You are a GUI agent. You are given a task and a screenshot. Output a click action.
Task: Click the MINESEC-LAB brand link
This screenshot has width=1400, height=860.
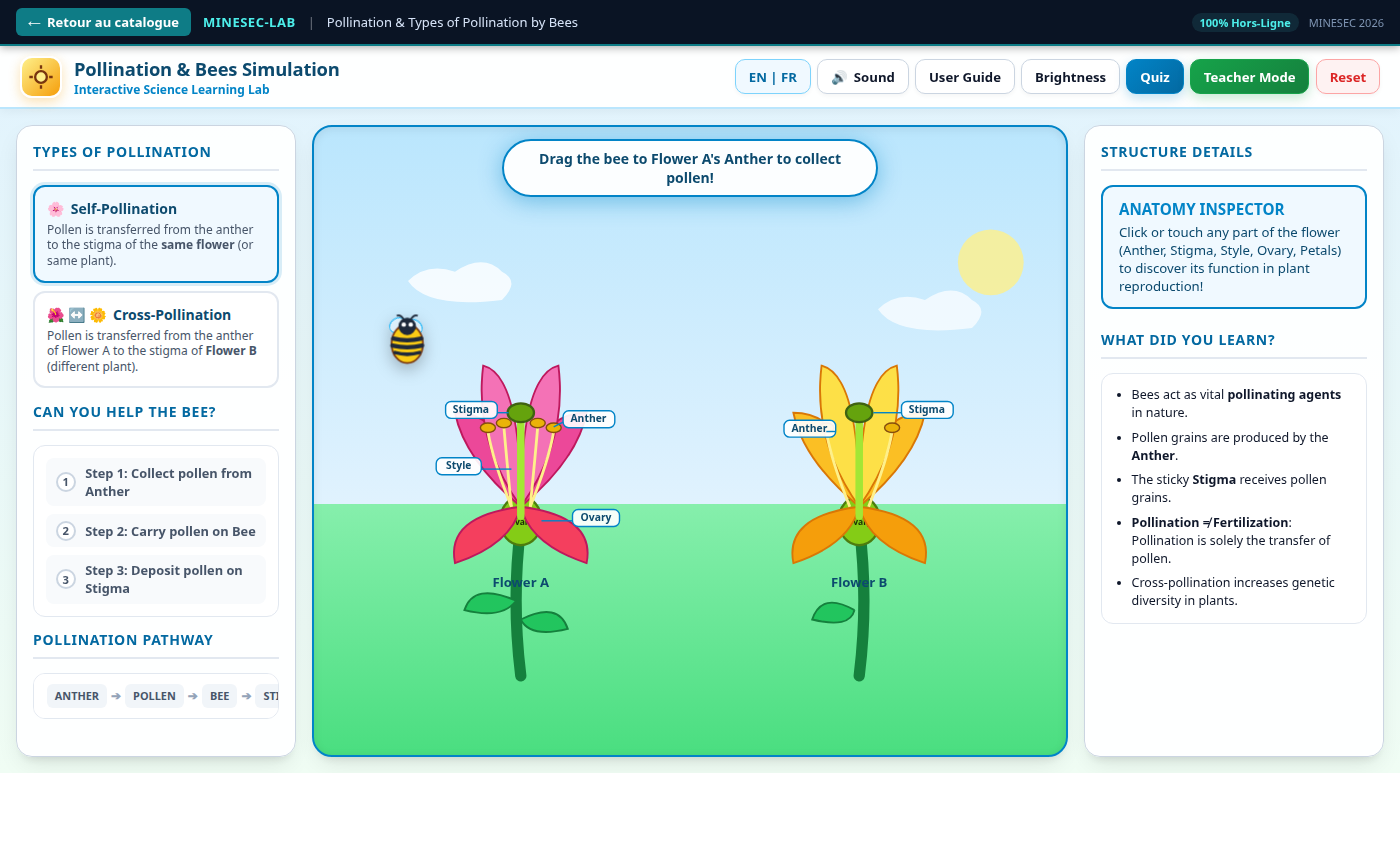pyautogui.click(x=249, y=22)
